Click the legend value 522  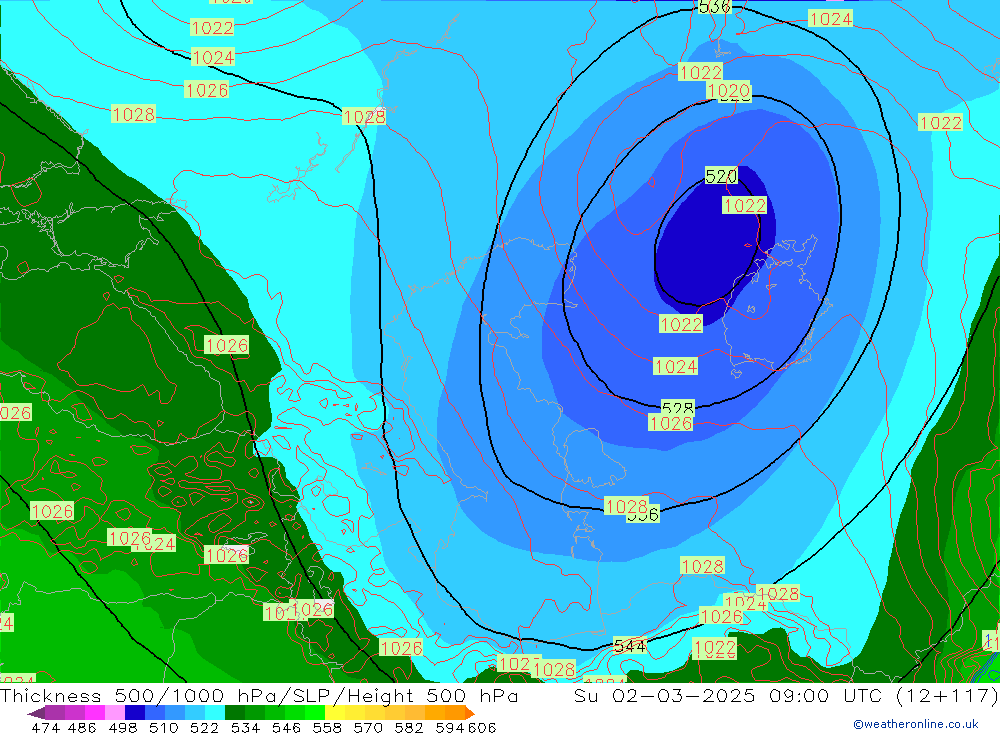pyautogui.click(x=204, y=727)
